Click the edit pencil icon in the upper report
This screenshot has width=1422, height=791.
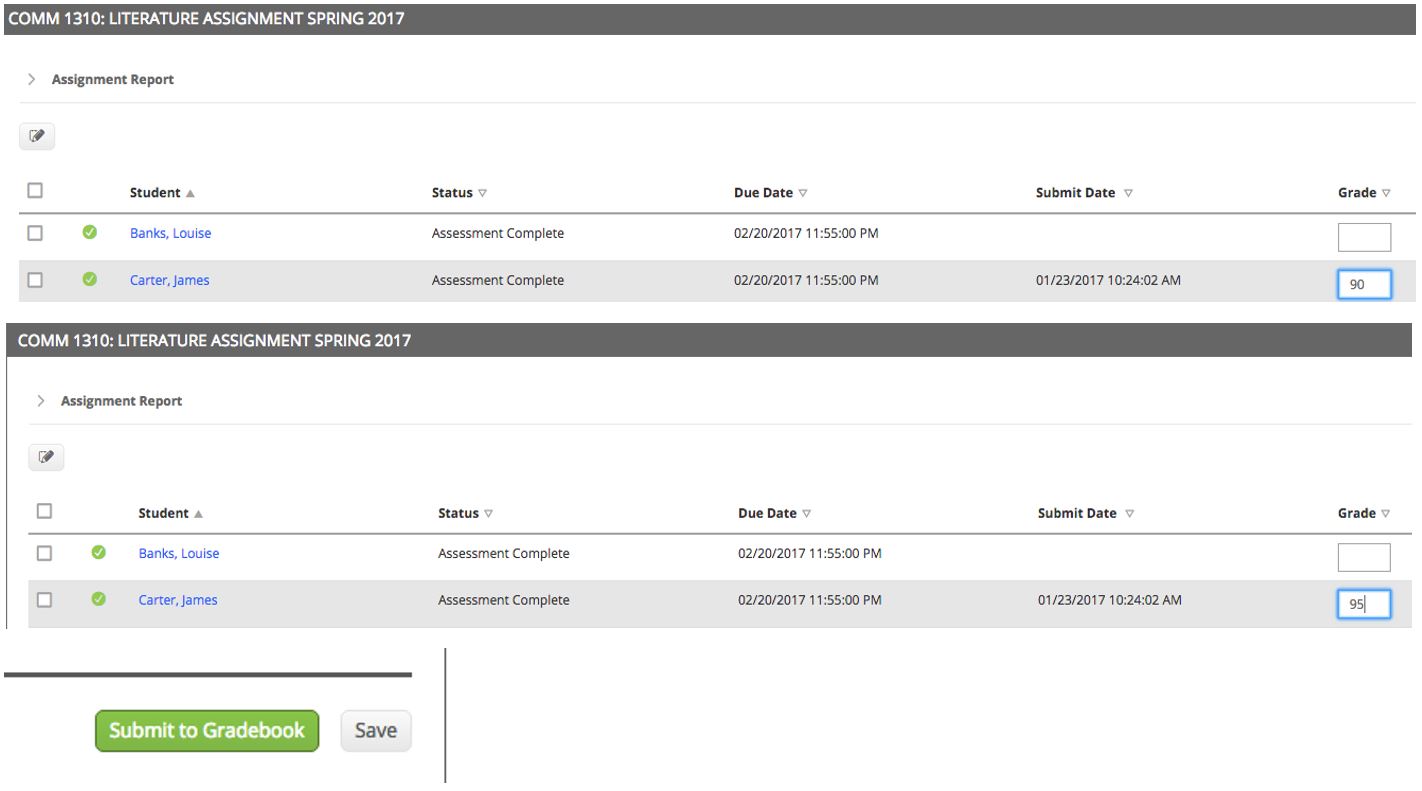click(x=37, y=137)
